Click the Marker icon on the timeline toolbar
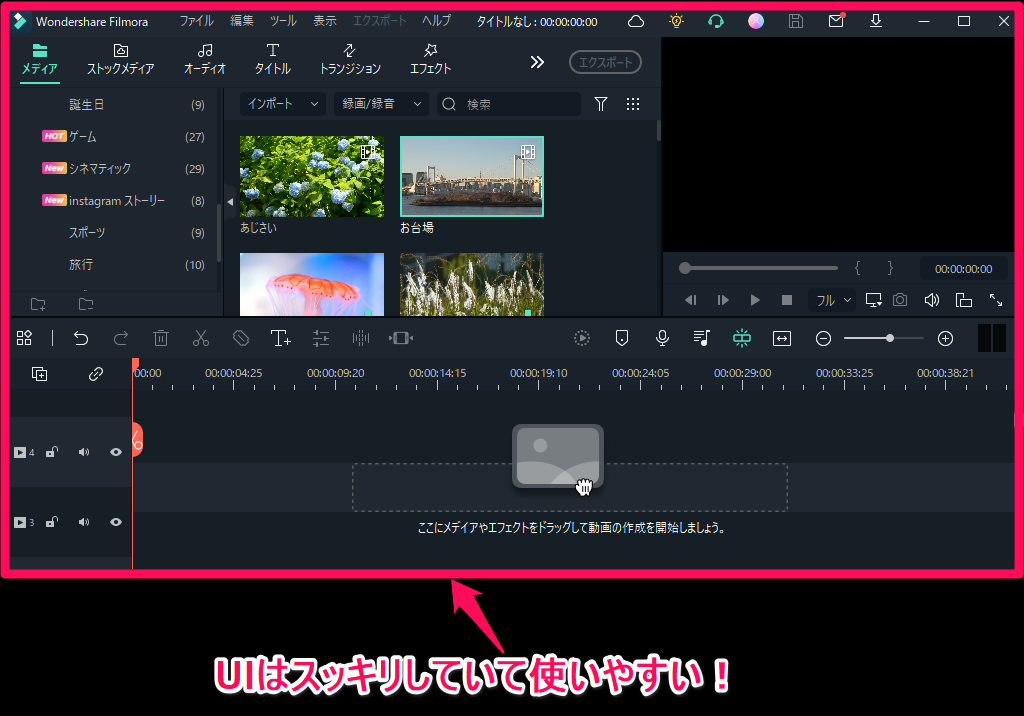Viewport: 1024px width, 716px height. point(622,338)
